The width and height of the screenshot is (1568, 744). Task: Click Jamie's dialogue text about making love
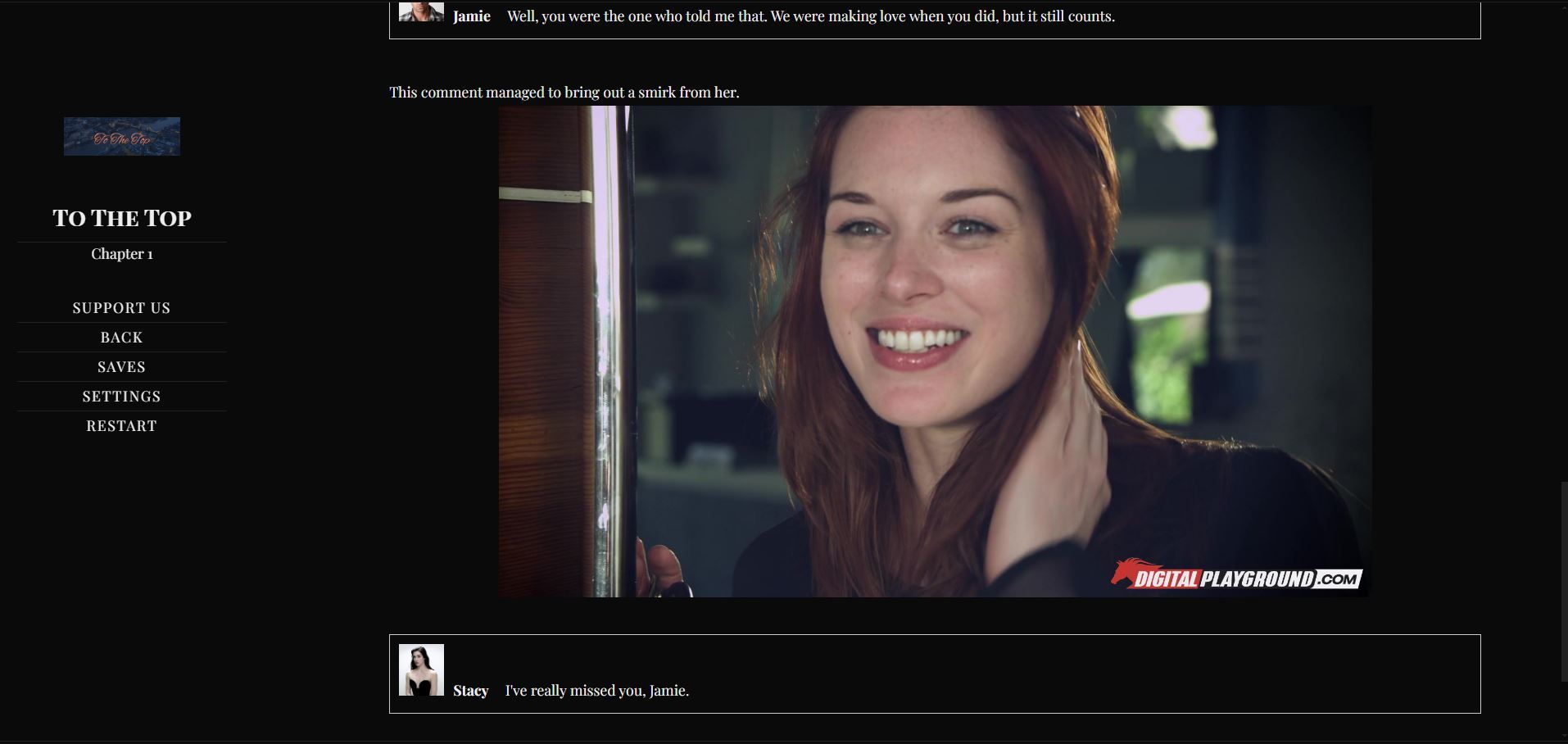click(x=810, y=16)
